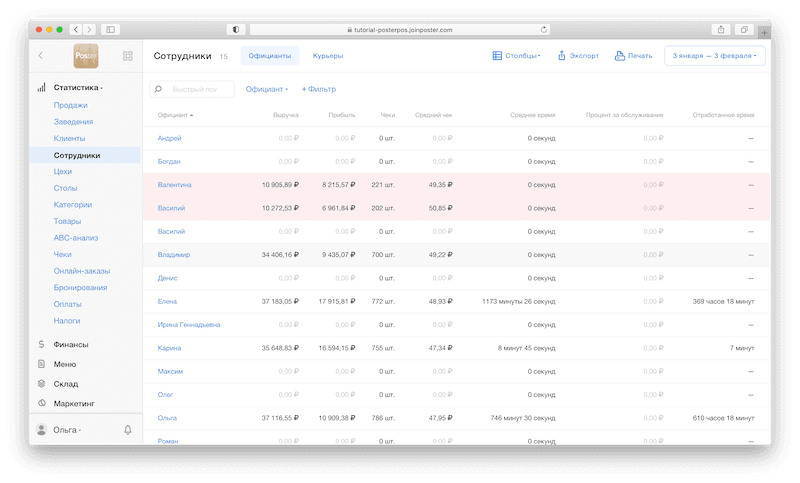The width and height of the screenshot is (800, 483).
Task: Open new Safari tab plus
Action: point(764,33)
